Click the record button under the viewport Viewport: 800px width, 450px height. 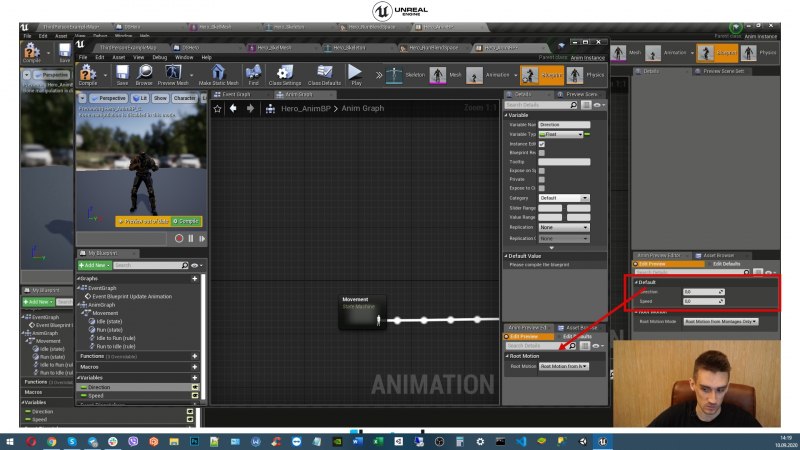[x=179, y=238]
